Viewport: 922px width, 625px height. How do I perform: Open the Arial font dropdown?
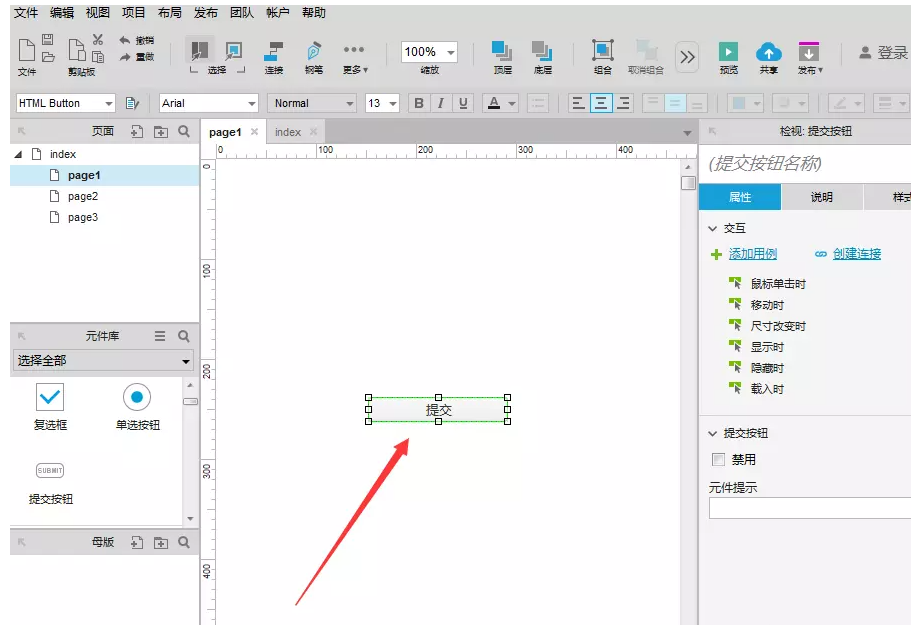[x=208, y=103]
